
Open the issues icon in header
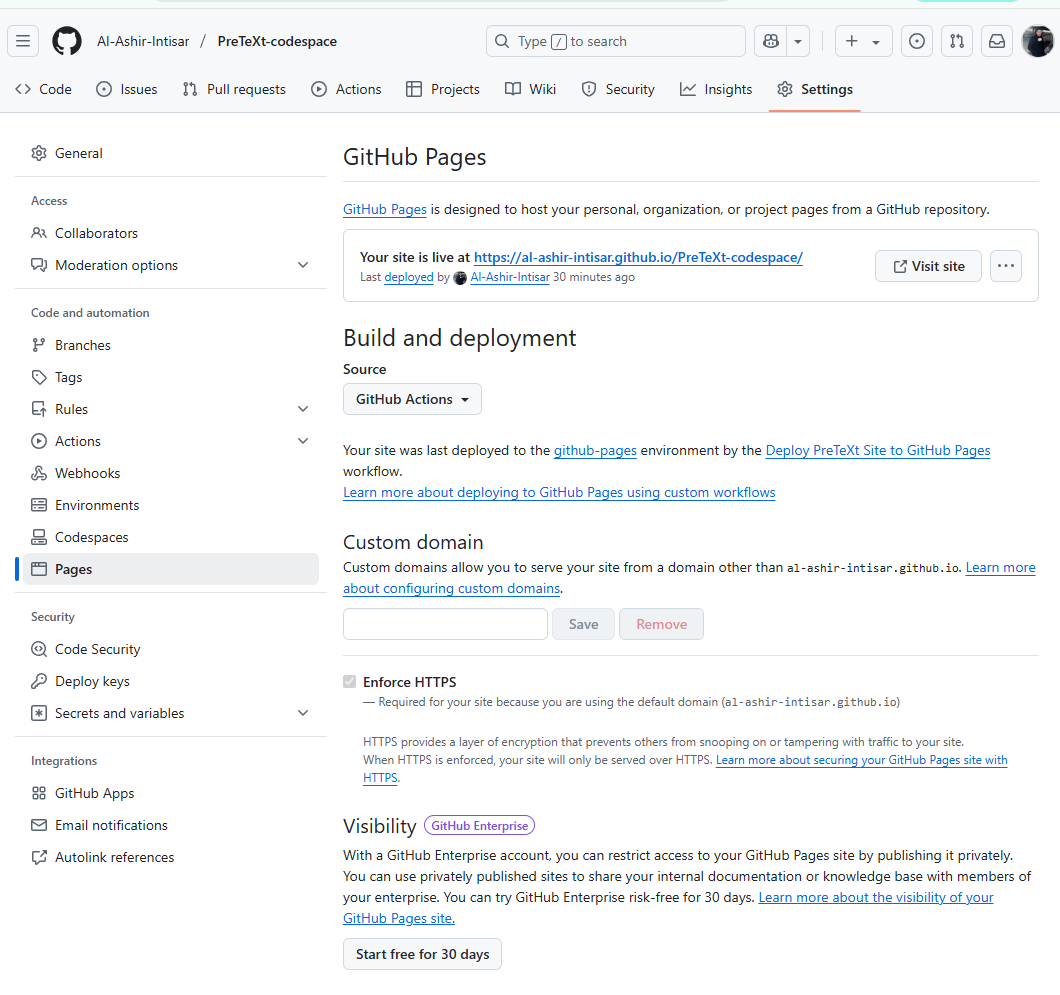[917, 41]
